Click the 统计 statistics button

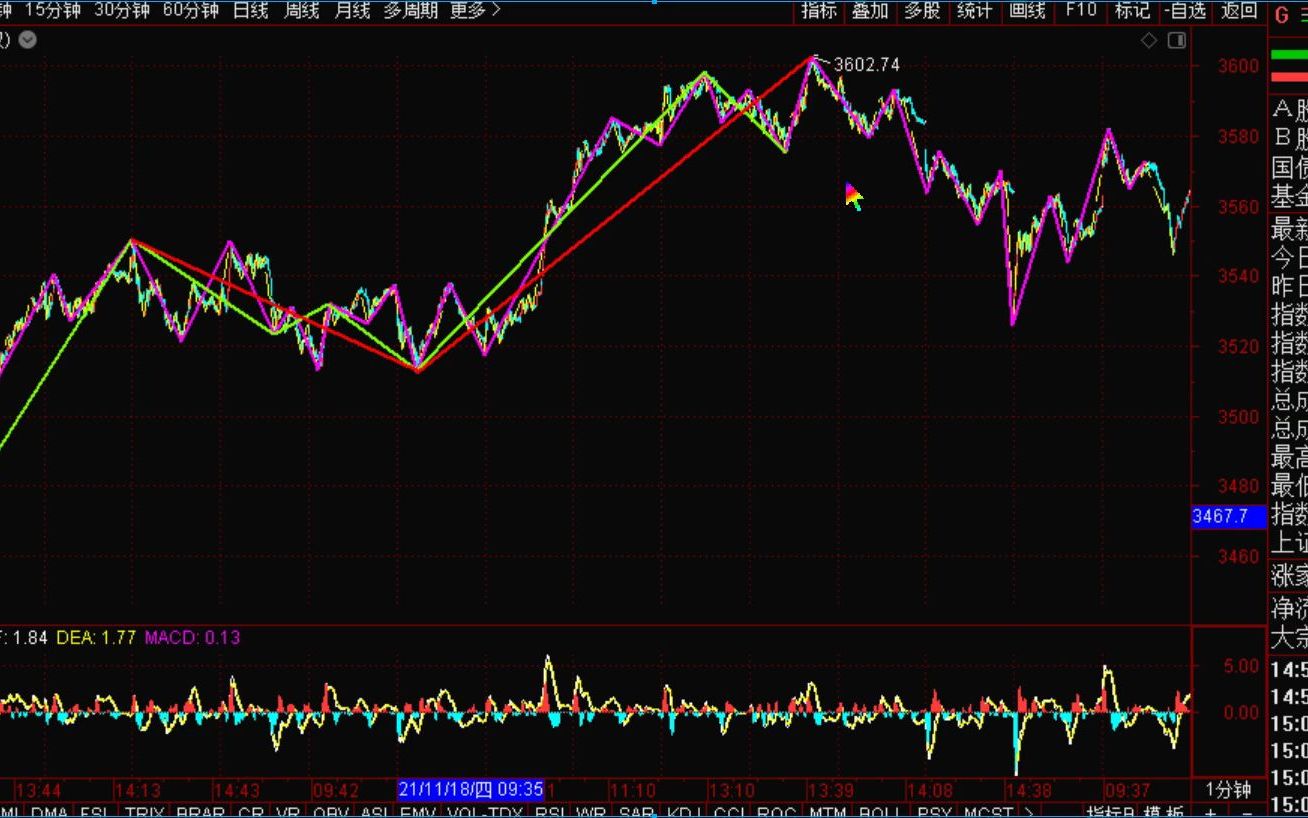(974, 10)
